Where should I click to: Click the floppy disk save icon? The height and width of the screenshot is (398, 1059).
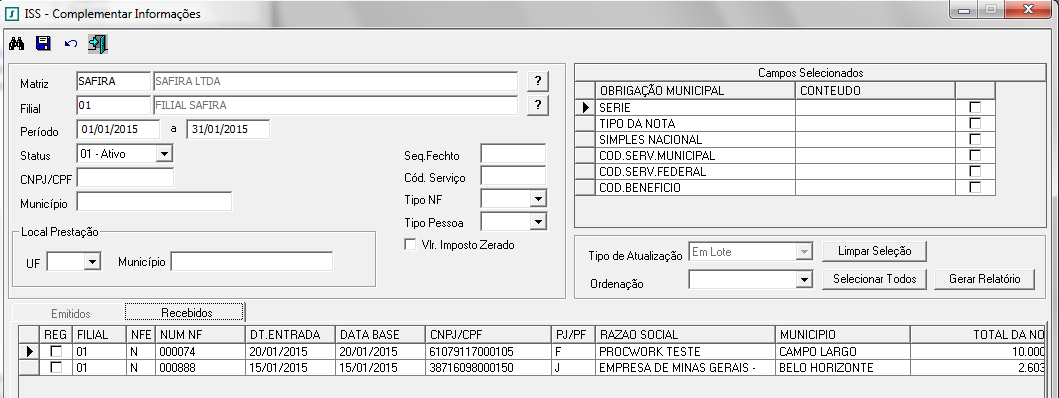pyautogui.click(x=44, y=44)
